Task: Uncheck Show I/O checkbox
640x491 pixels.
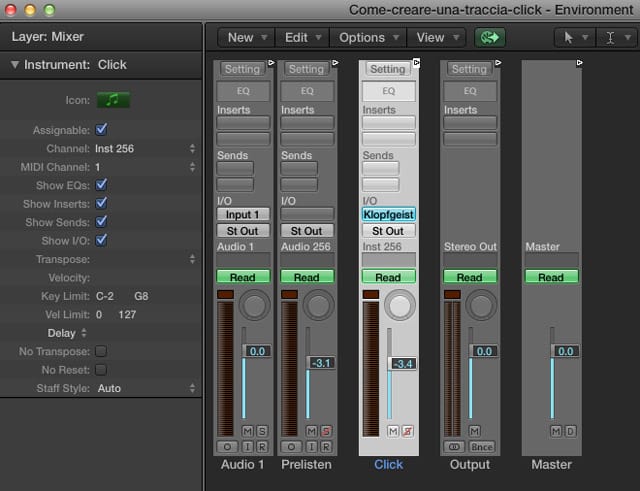Action: pyautogui.click(x=101, y=240)
